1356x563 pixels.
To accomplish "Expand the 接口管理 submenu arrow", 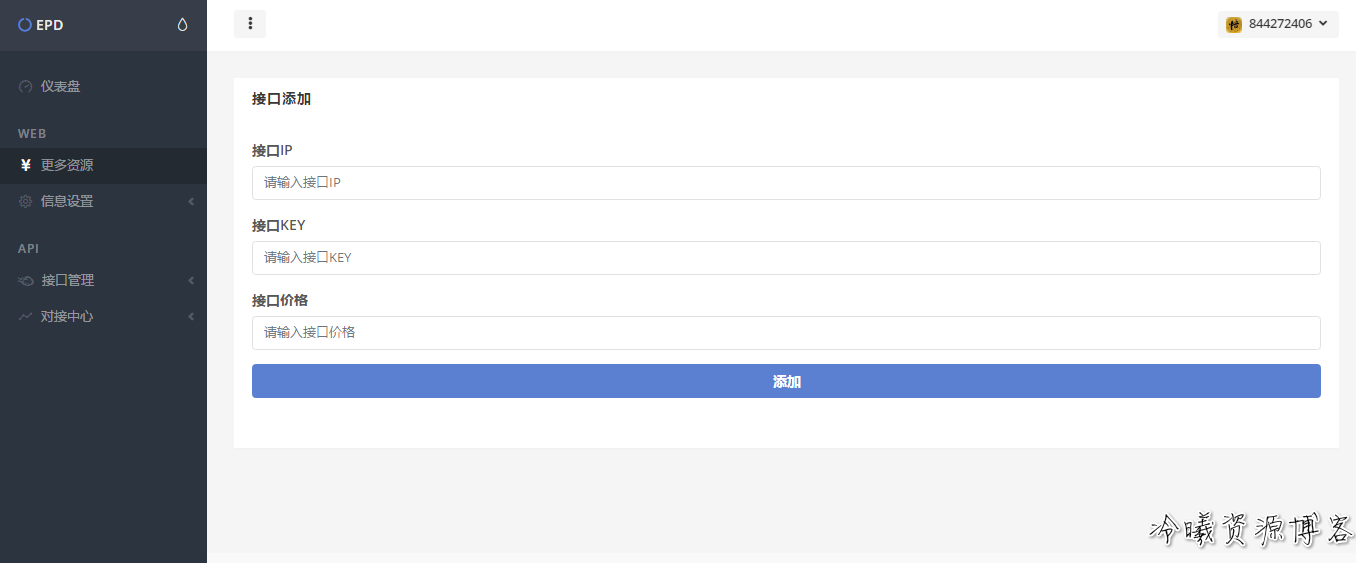I will coord(190,281).
